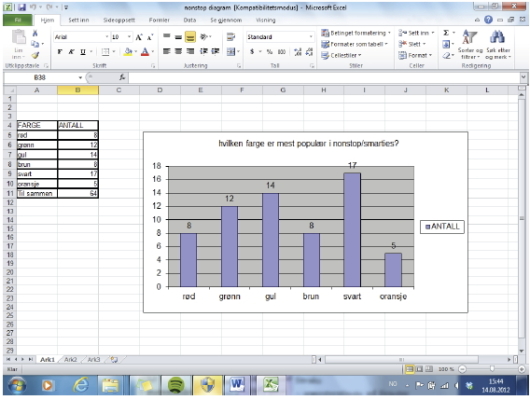530x400 pixels.
Task: Expand the formula bar
Action: tap(523, 78)
